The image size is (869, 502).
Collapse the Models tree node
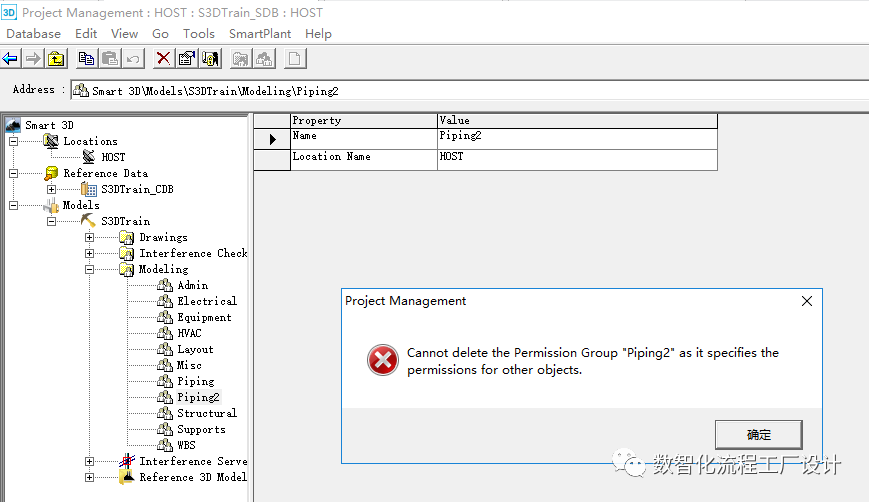click(x=13, y=206)
